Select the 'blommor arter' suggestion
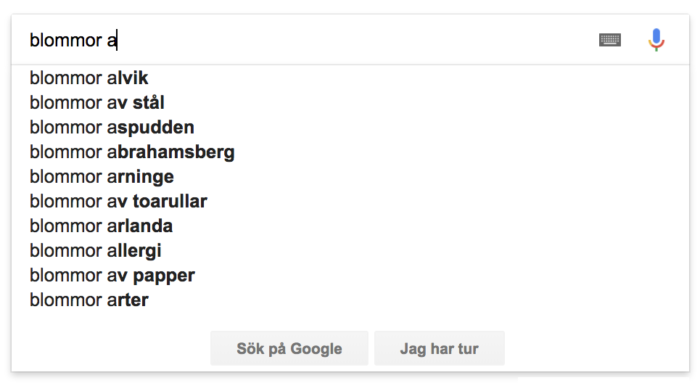Screen dimensions: 700x383 click(x=350, y=300)
